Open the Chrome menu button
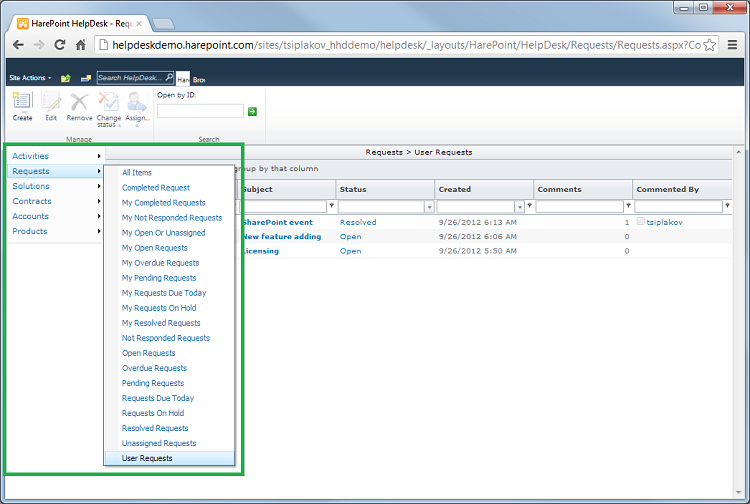 coord(732,45)
